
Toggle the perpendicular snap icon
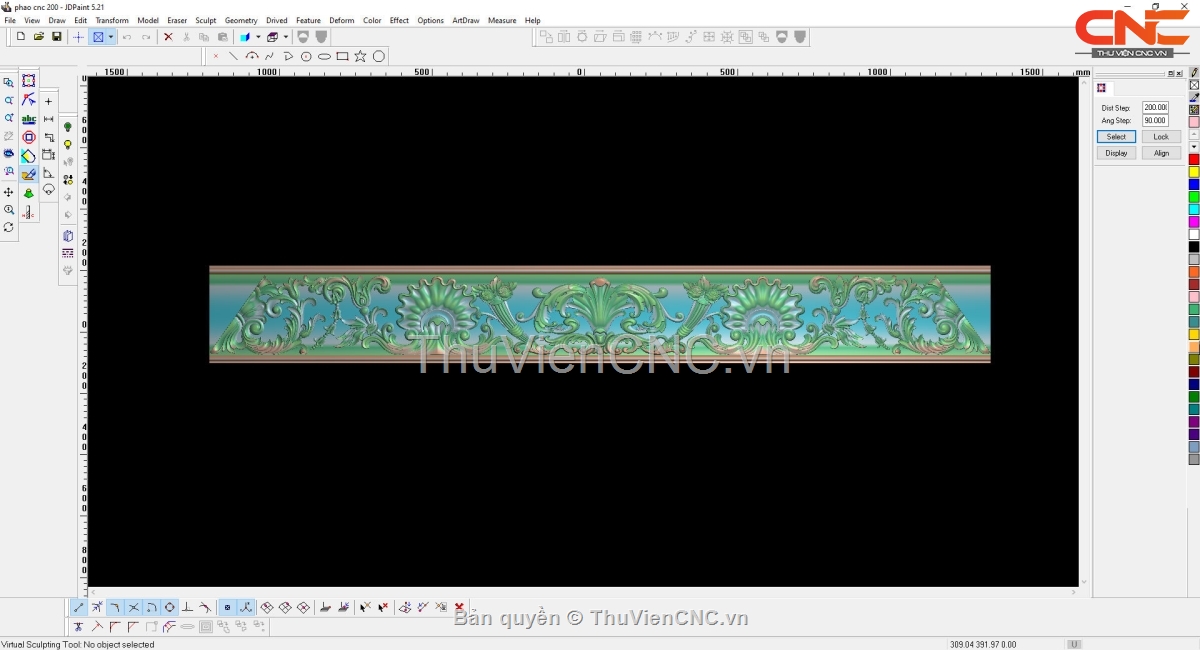pyautogui.click(x=187, y=607)
